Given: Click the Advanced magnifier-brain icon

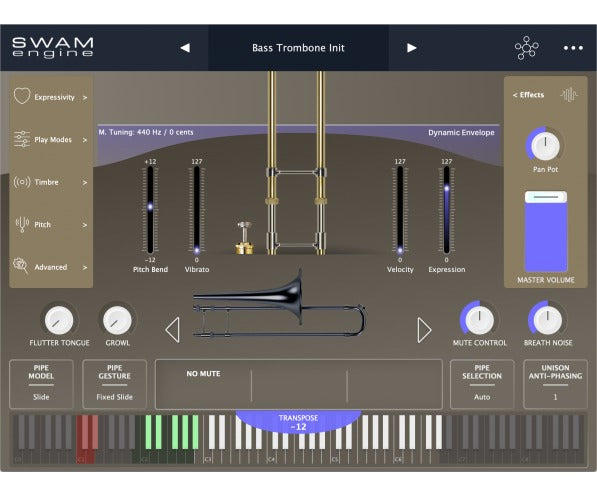Looking at the screenshot, I should 21,266.
